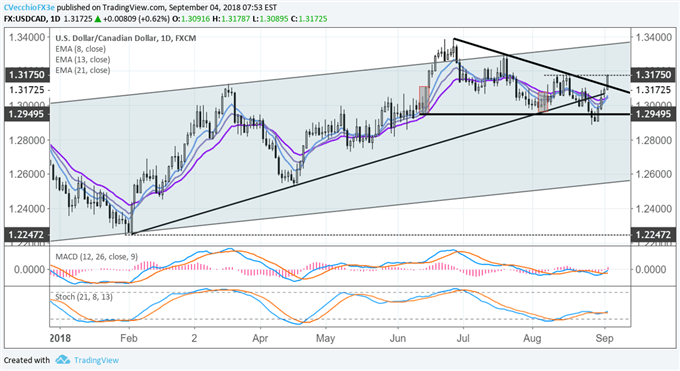Click the Feb label on time axis

(129, 338)
